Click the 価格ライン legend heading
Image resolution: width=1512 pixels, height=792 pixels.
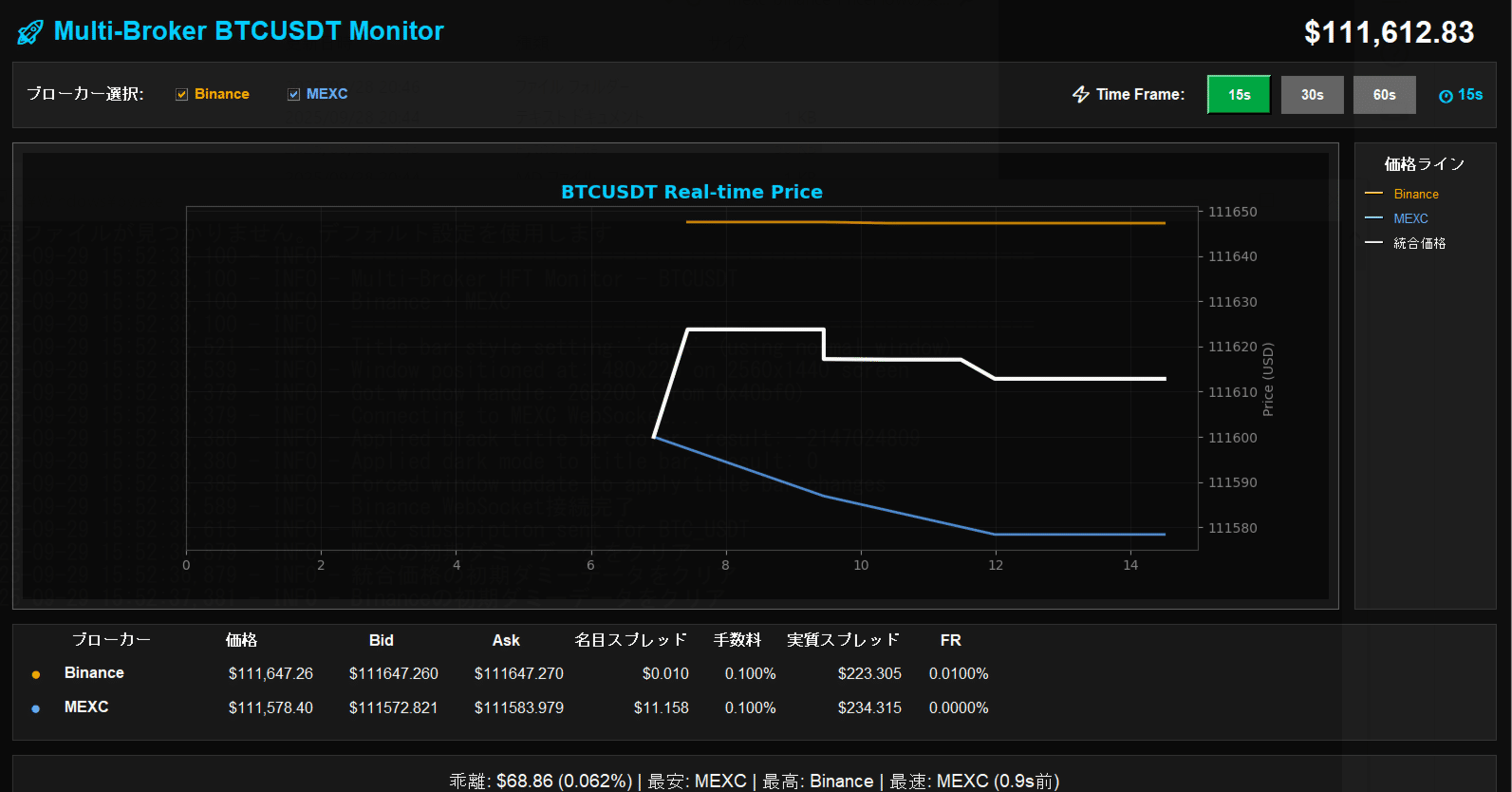click(x=1424, y=164)
